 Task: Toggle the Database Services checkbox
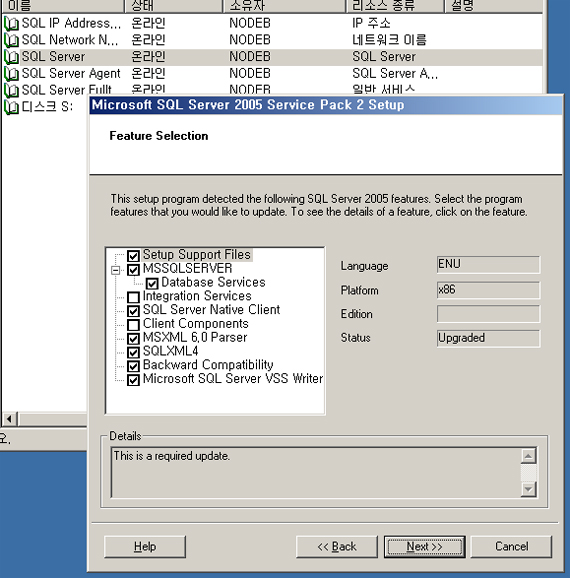152,283
